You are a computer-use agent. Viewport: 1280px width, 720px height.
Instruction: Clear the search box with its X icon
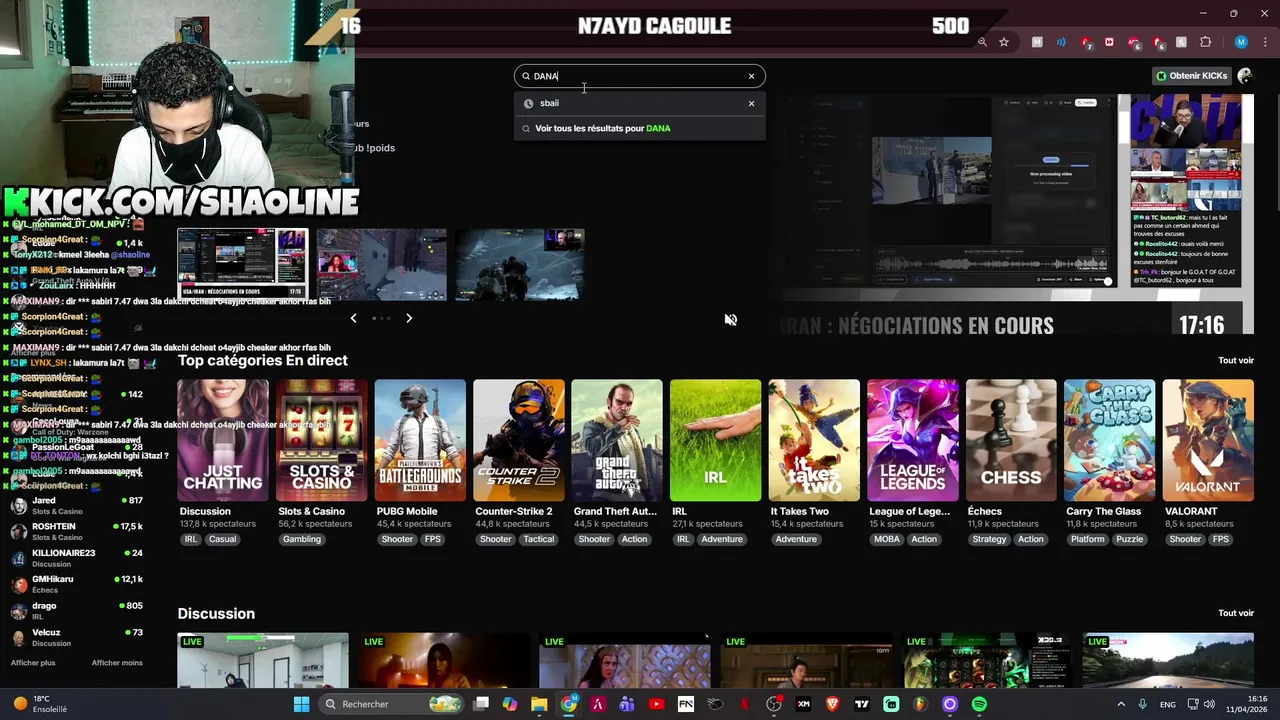[x=751, y=76]
